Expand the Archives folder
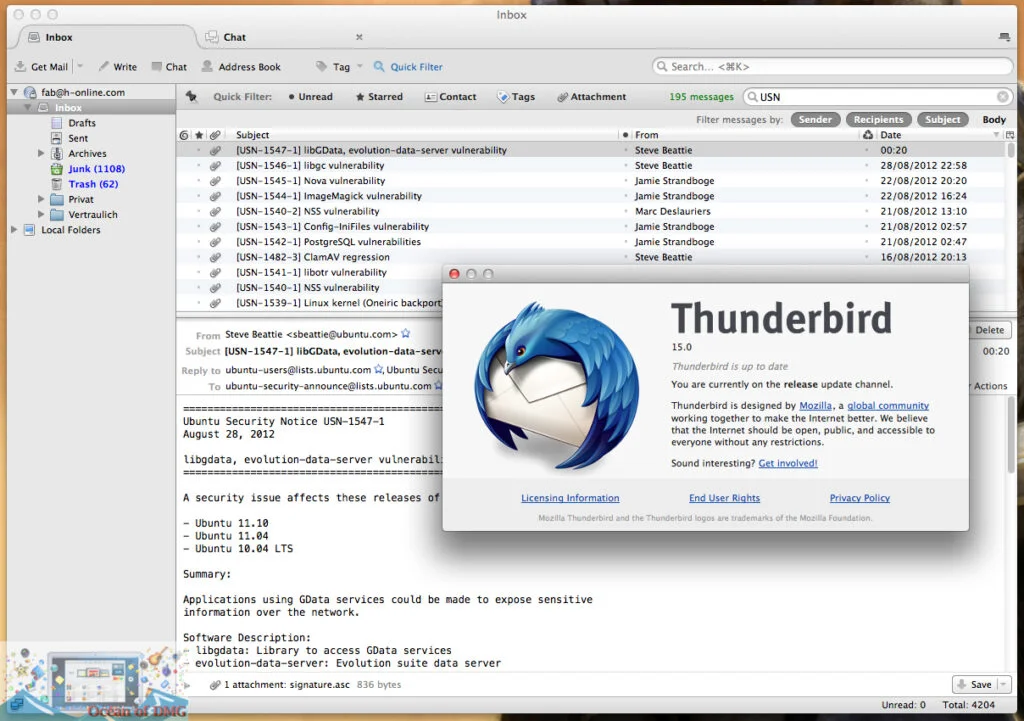The height and width of the screenshot is (721, 1024). 41,153
